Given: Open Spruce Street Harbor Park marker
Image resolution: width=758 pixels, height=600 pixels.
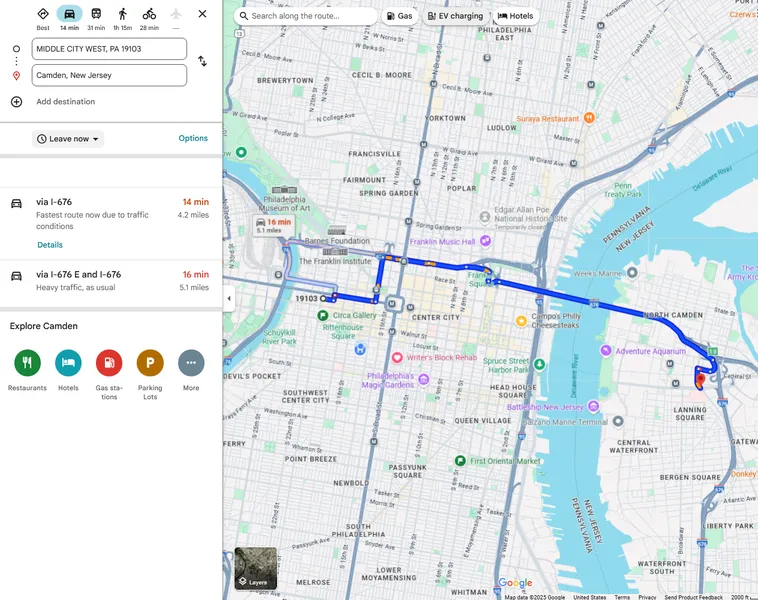Looking at the screenshot, I should pos(539,364).
